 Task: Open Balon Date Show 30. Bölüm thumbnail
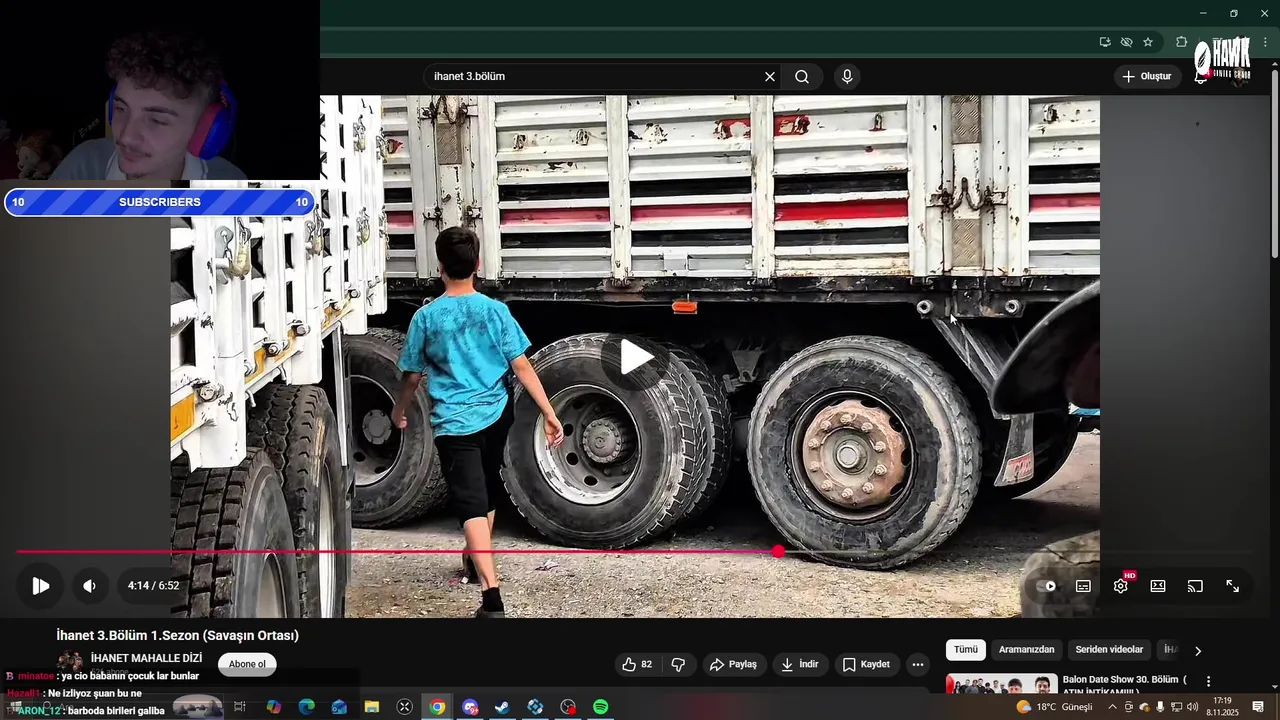1001,683
